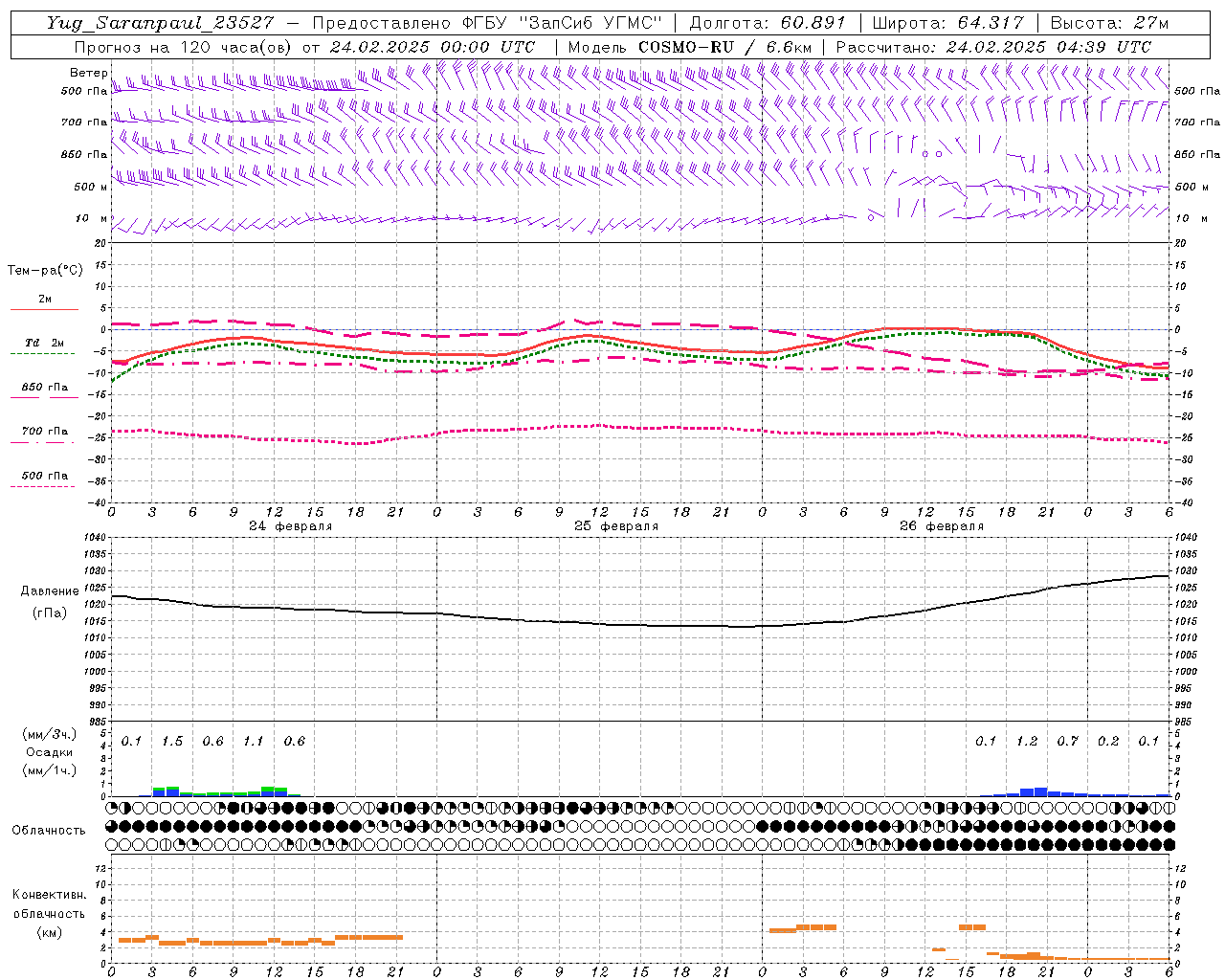Click the red '2м' legend line sample
The image size is (1225, 980).
click(x=45, y=310)
